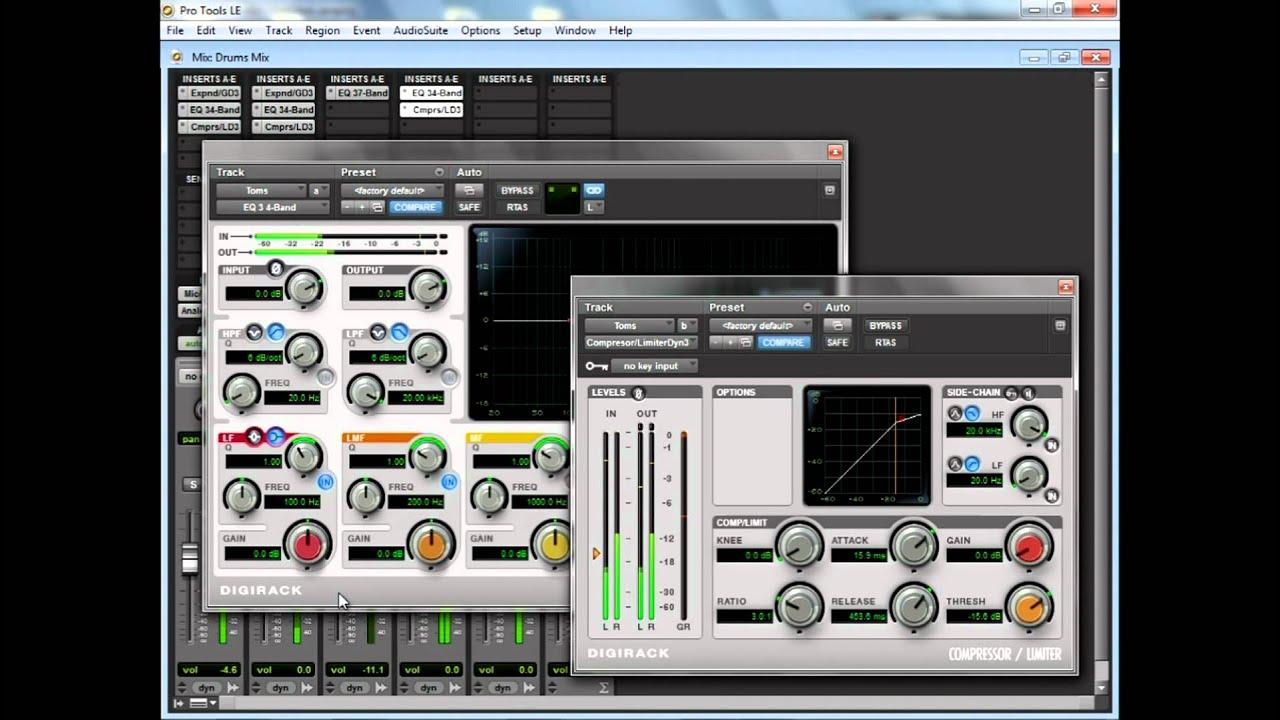
Task: Select the band-pass icon for side-chain HF
Action: (x=955, y=413)
